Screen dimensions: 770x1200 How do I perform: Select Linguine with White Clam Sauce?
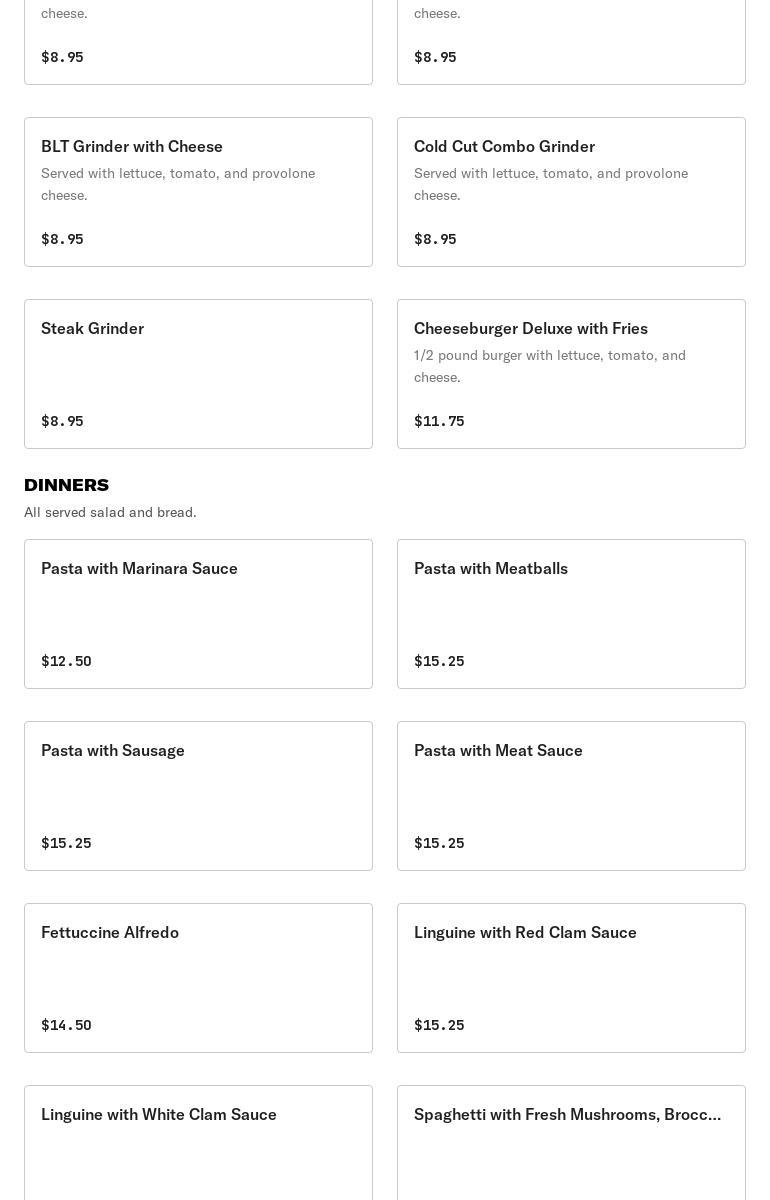198,1143
